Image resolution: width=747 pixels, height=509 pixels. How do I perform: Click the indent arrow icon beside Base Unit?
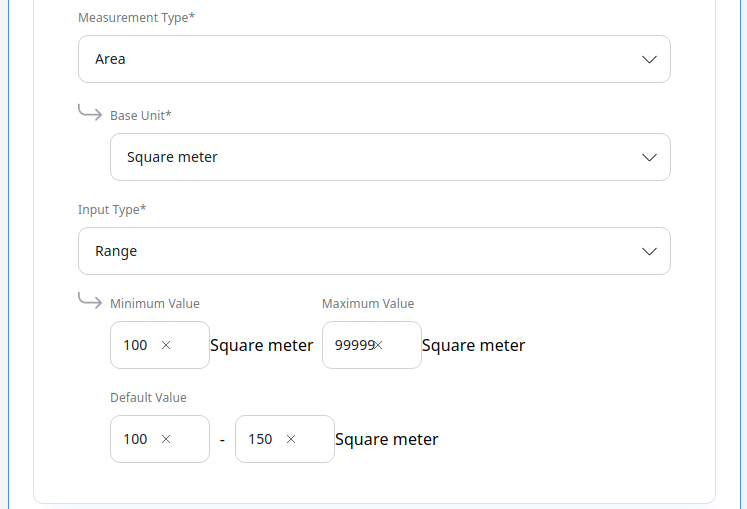click(x=90, y=113)
